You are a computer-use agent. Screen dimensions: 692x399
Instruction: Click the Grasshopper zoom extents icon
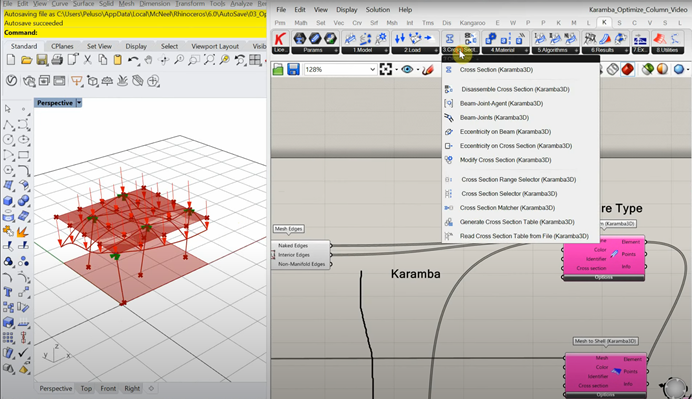386,69
